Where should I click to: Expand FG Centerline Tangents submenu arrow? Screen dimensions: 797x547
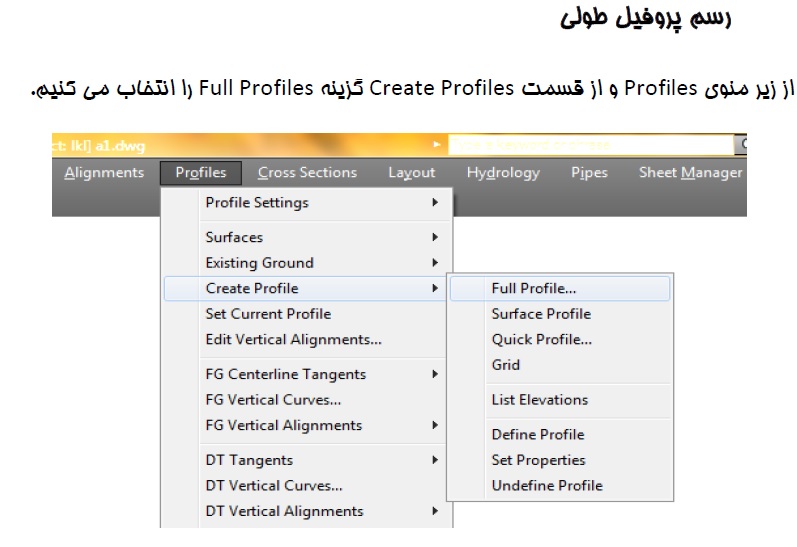tap(435, 374)
